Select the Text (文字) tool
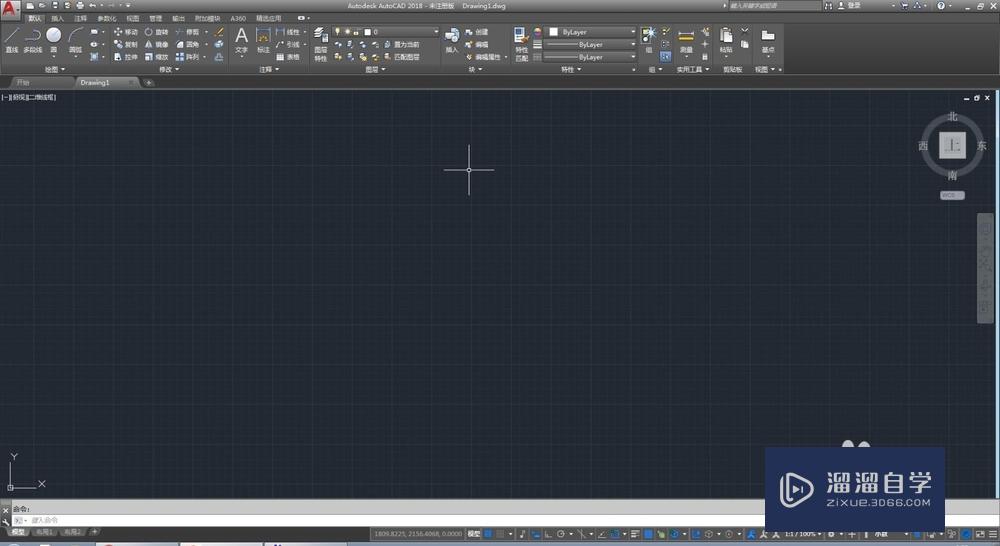The image size is (1000, 546). coord(241,40)
